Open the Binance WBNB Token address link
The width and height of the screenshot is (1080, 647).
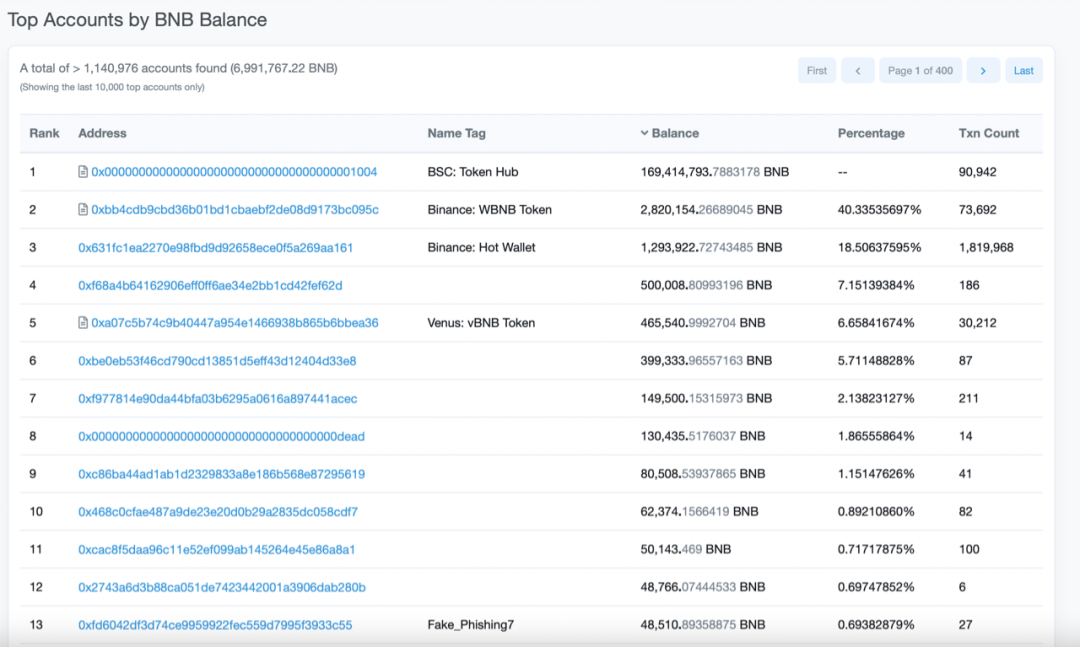click(234, 210)
